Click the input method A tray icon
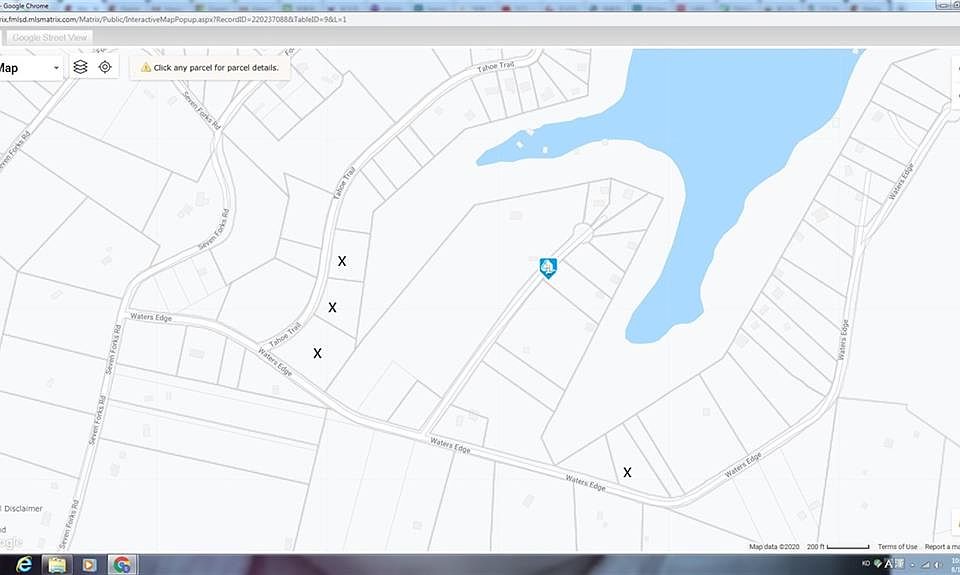 coord(889,563)
